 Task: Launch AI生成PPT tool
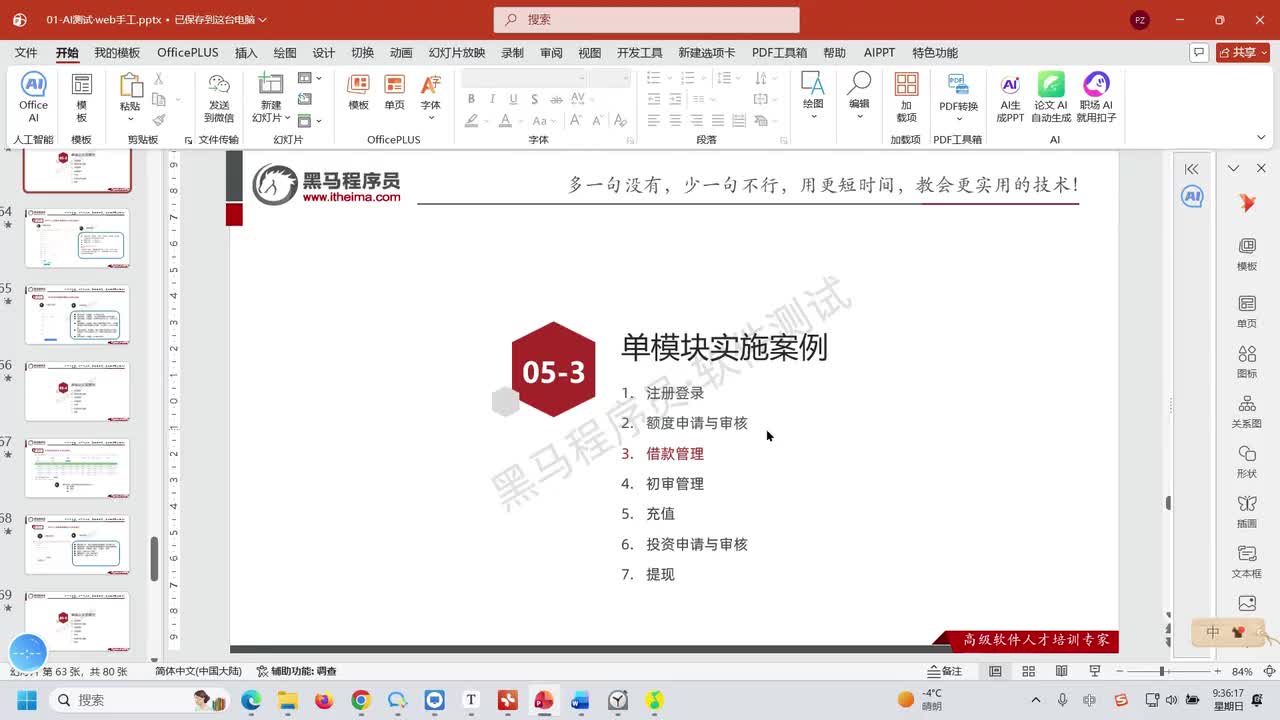click(x=1010, y=97)
